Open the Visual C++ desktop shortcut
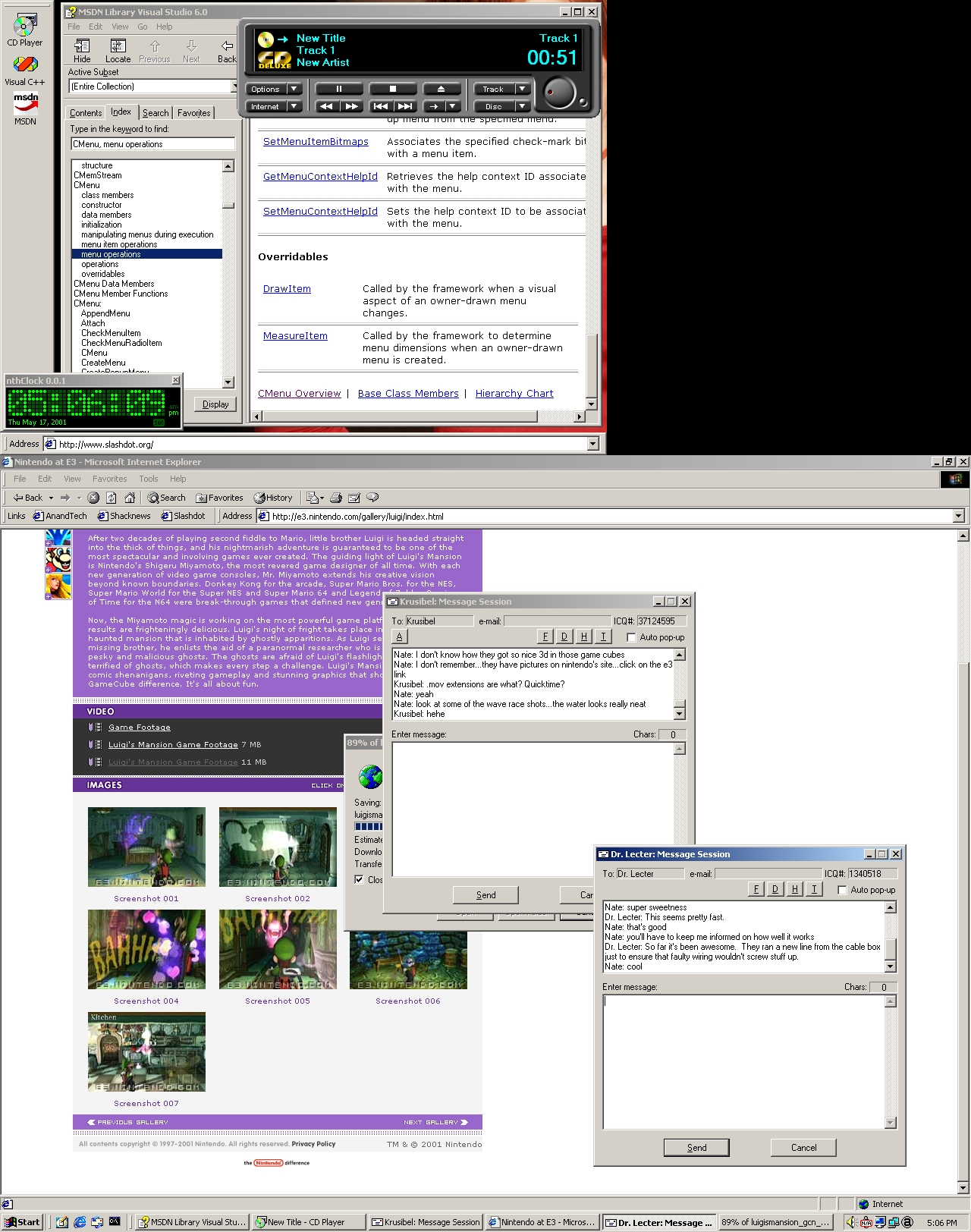Image resolution: width=971 pixels, height=1232 pixels. click(x=25, y=71)
